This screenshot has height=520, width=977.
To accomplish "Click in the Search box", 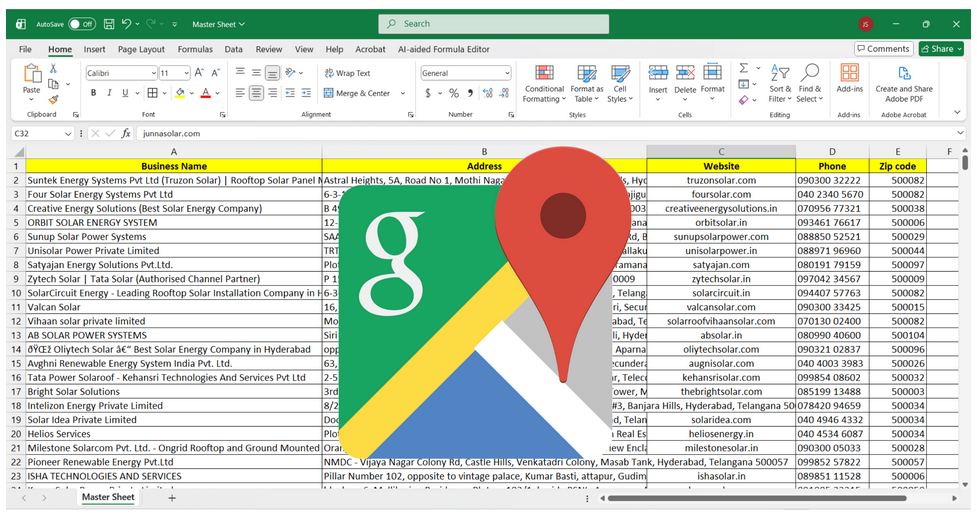I will (x=493, y=24).
